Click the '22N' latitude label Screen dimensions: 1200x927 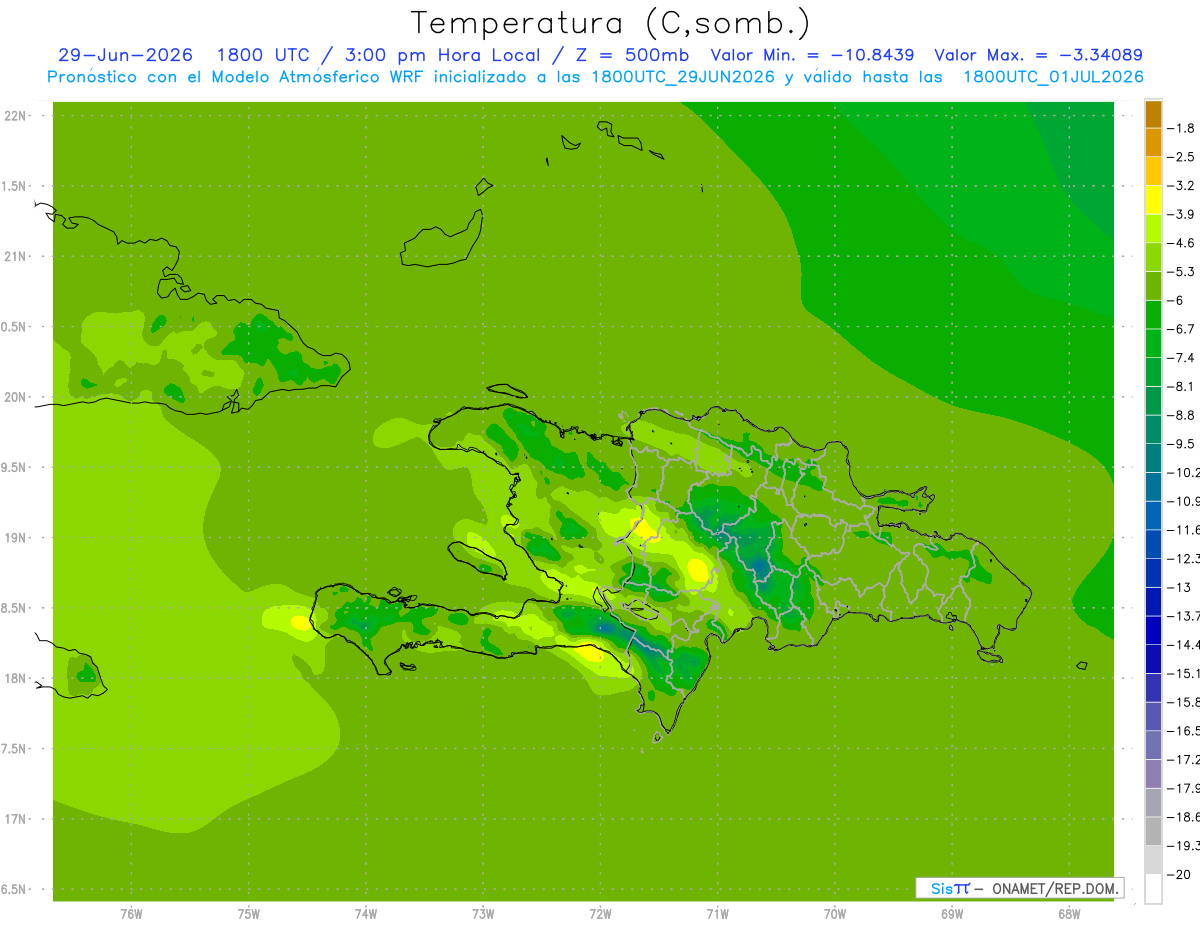[16, 116]
